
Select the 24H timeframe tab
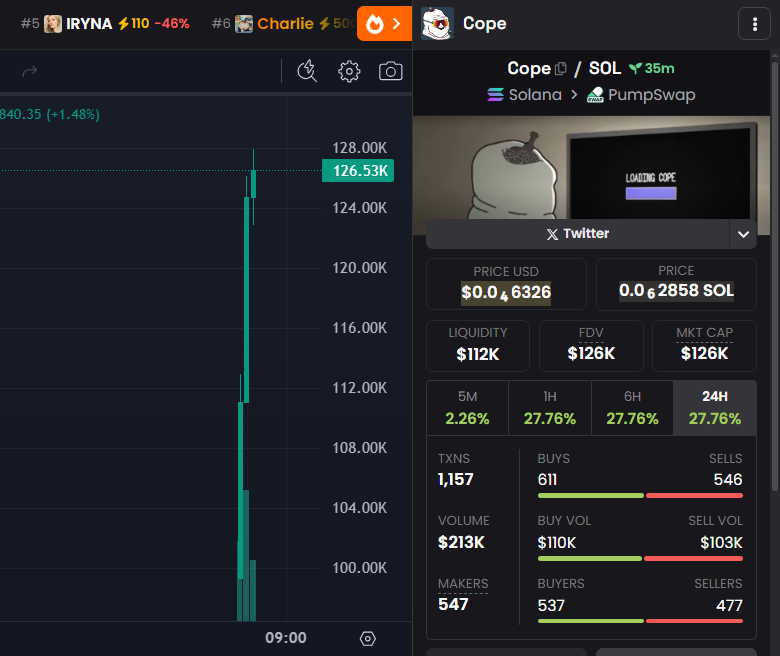(715, 408)
